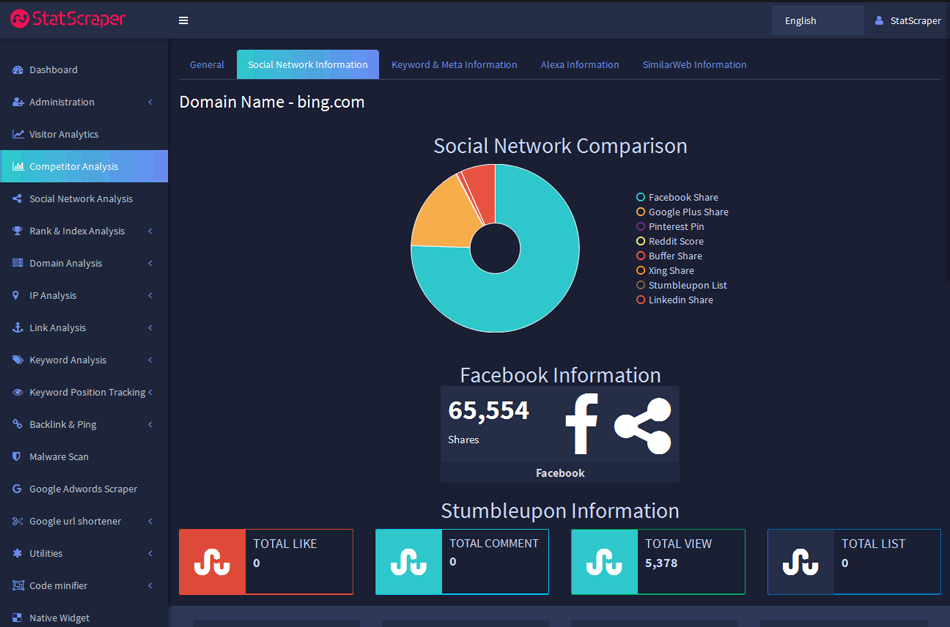This screenshot has height=627, width=950.
Task: Expand the Administration submenu chevron
Action: click(150, 102)
